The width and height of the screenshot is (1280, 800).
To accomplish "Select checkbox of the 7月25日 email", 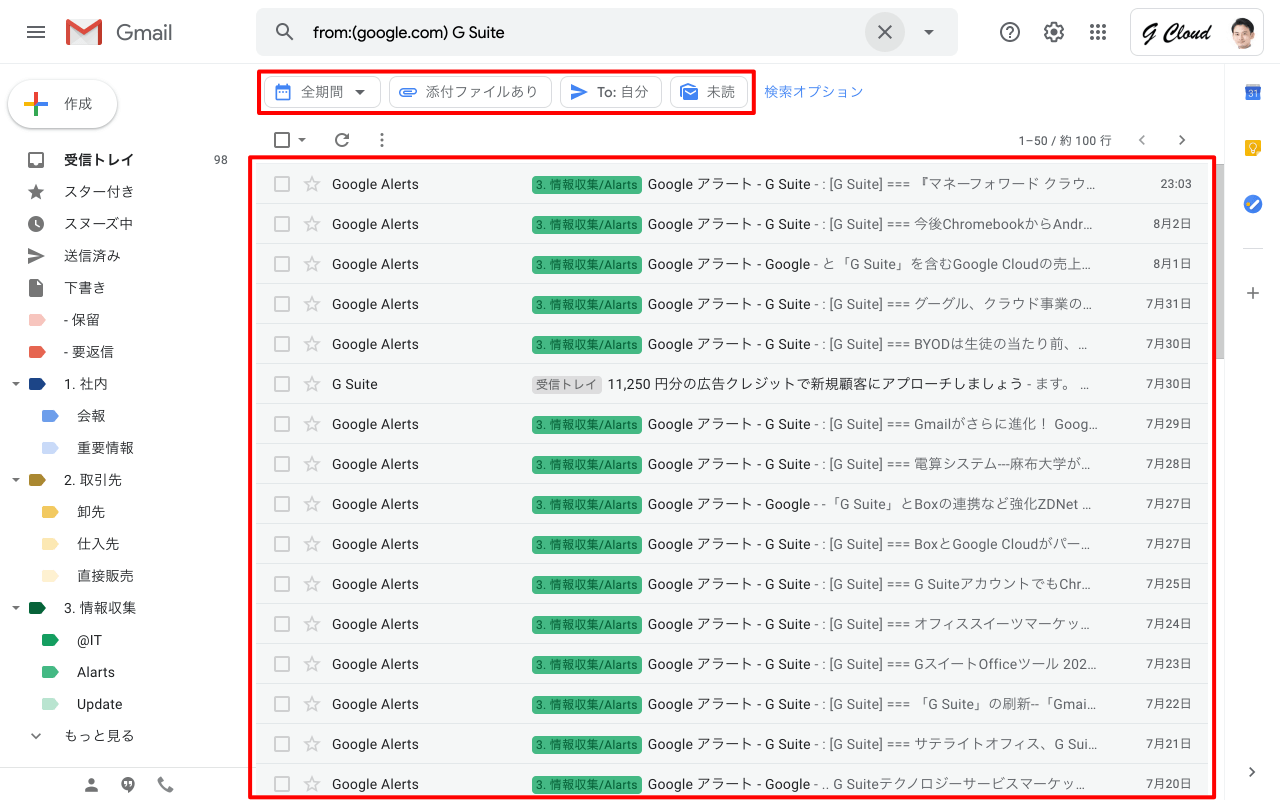I will pos(282,584).
